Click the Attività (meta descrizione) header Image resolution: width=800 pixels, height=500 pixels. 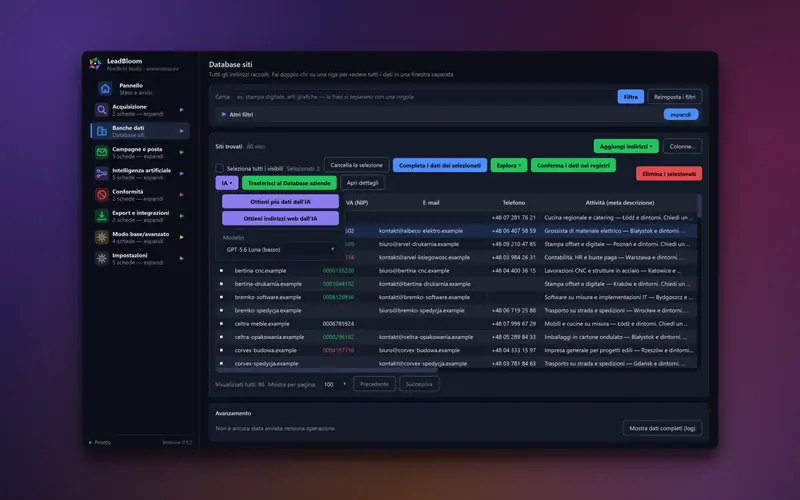coord(620,203)
